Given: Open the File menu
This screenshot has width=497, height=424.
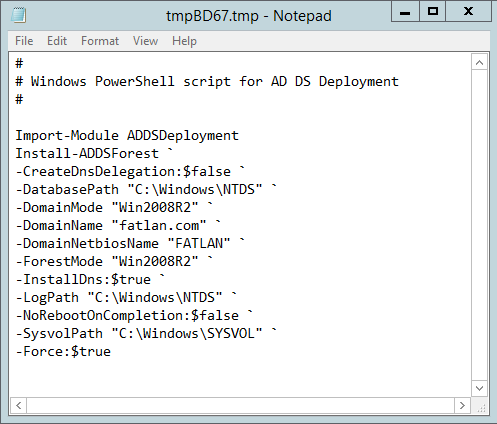Looking at the screenshot, I should coord(24,41).
